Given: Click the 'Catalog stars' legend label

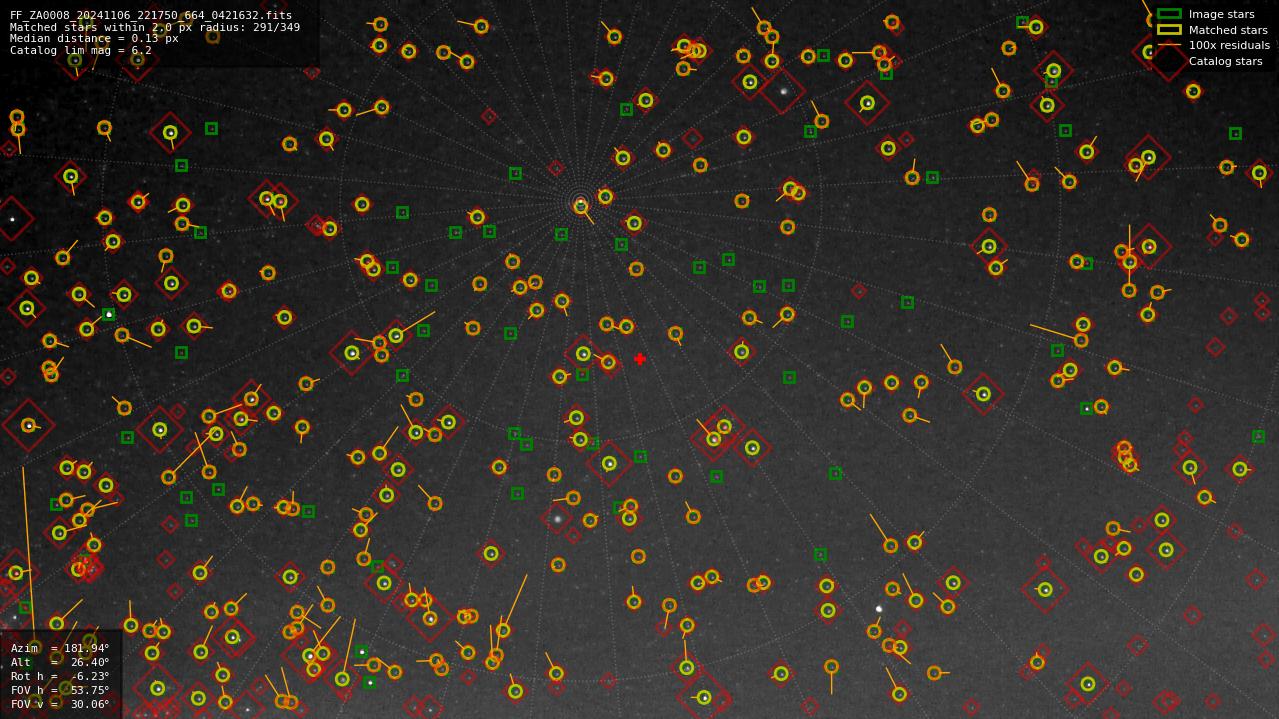Looking at the screenshot, I should pyautogui.click(x=1225, y=61).
